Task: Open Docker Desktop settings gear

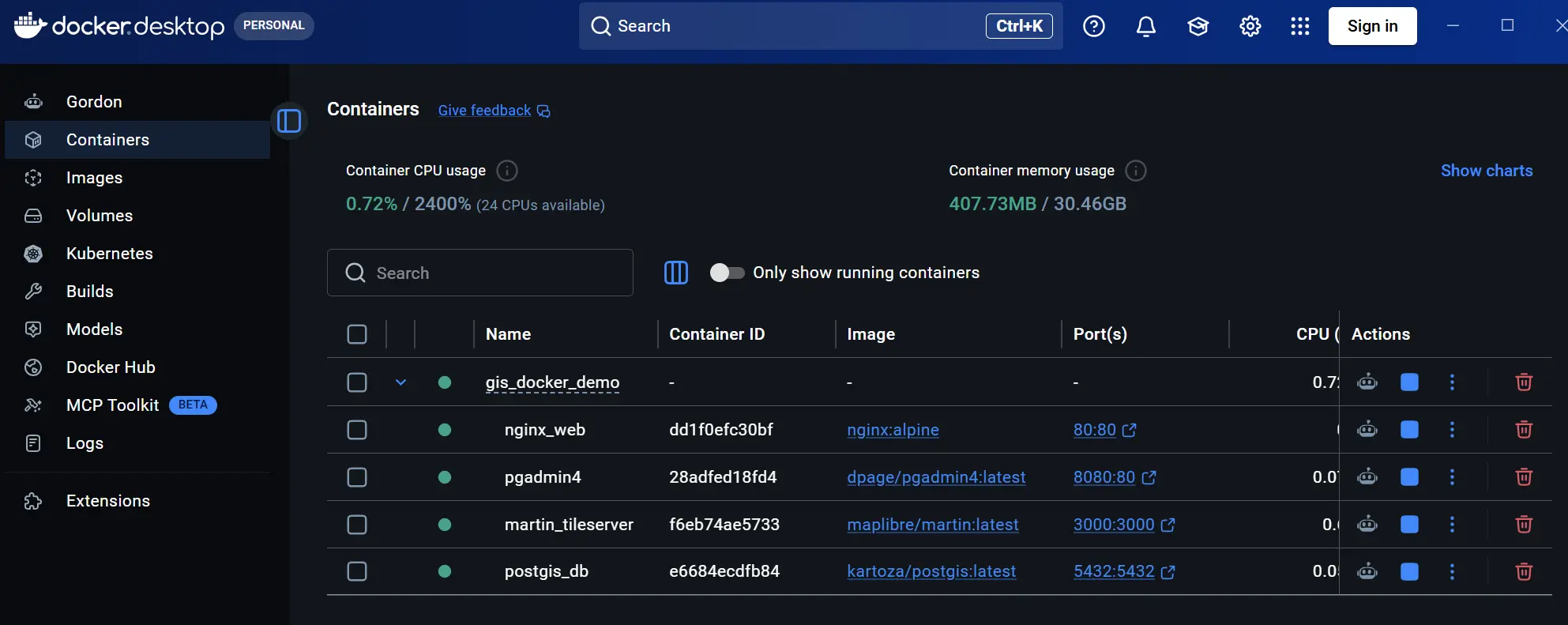Action: coord(1250,26)
